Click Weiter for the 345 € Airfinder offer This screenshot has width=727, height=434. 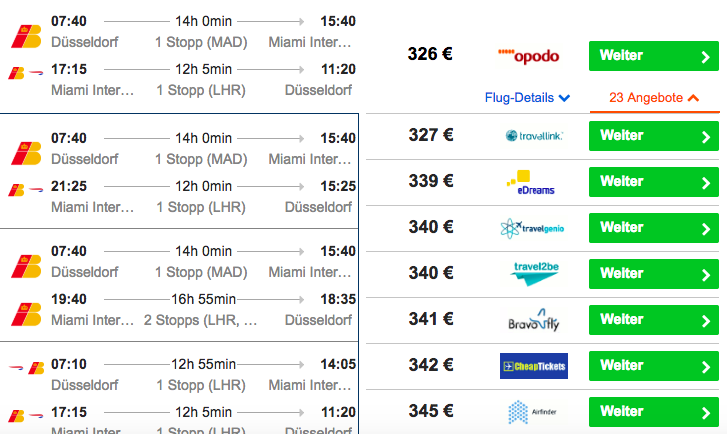click(x=654, y=412)
